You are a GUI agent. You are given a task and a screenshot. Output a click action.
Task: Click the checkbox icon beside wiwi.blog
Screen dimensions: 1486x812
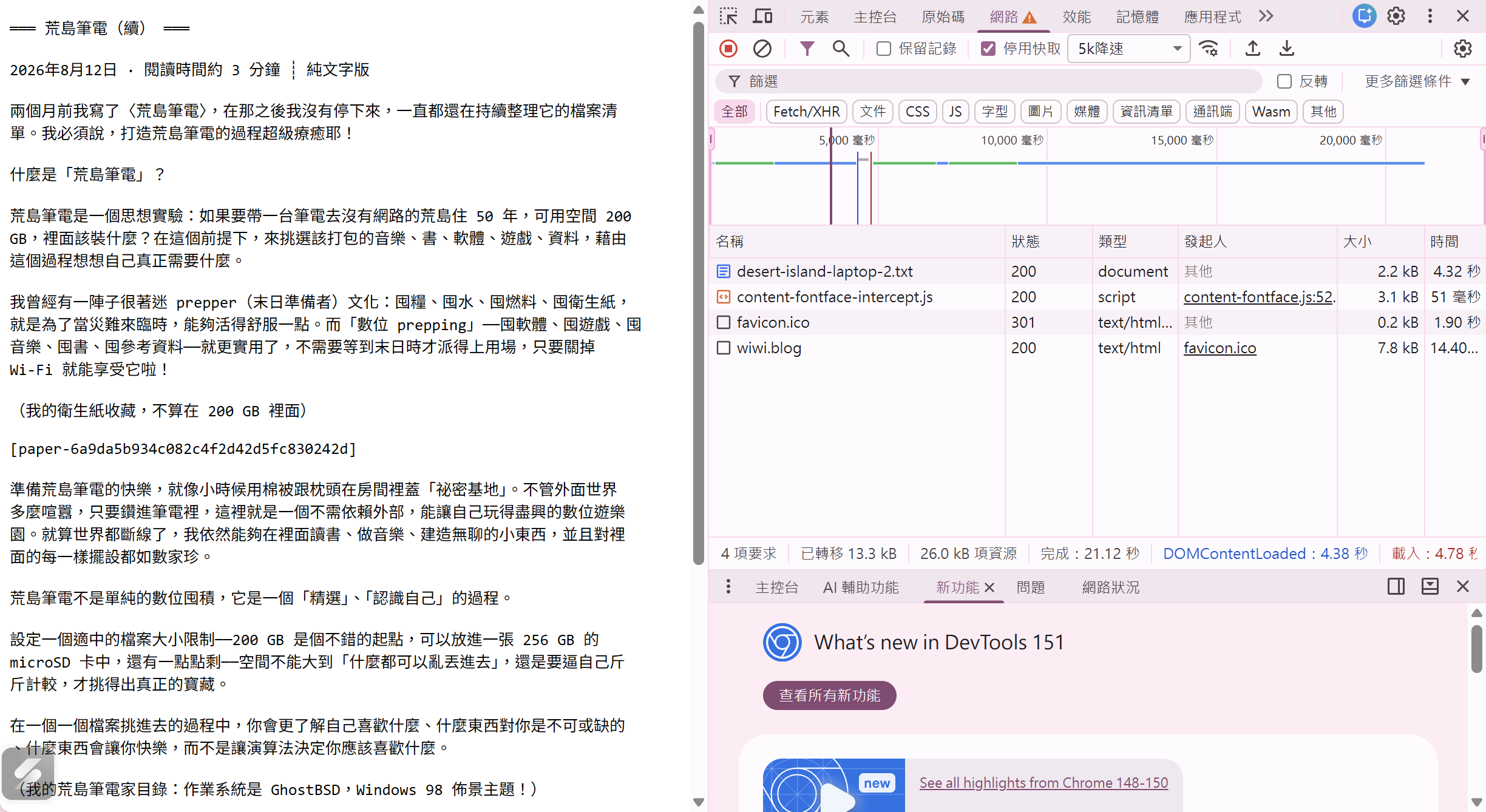pos(724,348)
